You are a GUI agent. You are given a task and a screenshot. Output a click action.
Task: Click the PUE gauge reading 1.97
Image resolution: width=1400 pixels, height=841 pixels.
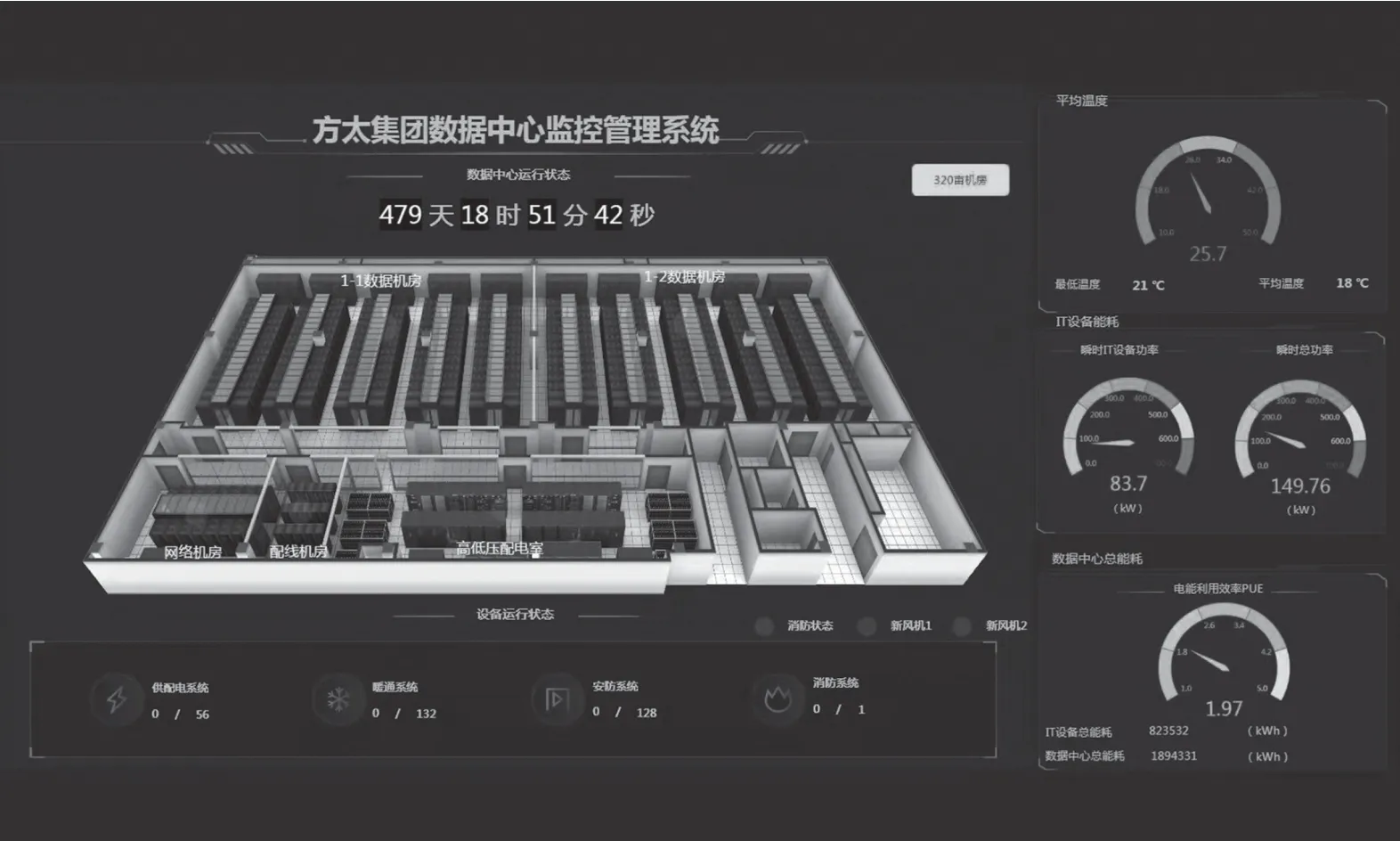coord(1224,661)
